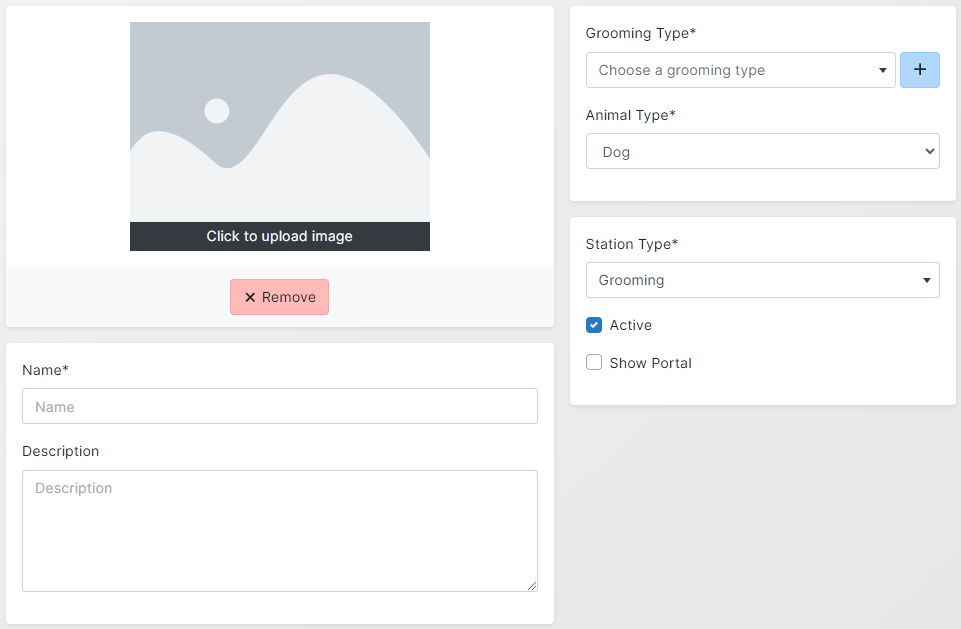
Task: Enable the Show Portal checkbox
Action: pos(594,363)
